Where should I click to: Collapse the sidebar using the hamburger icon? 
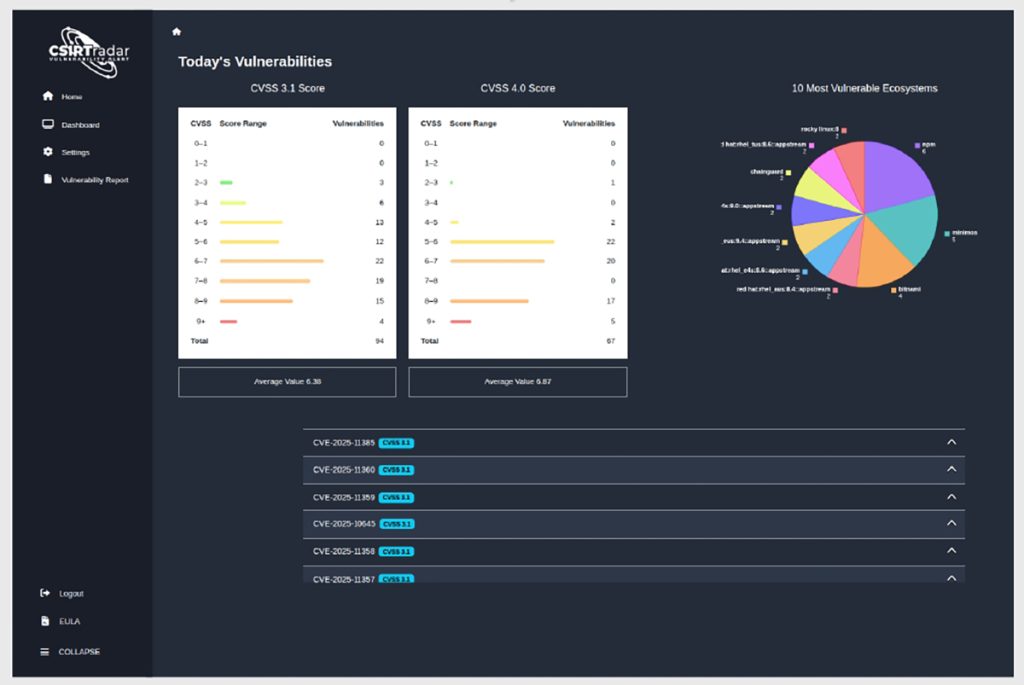pyautogui.click(x=45, y=652)
